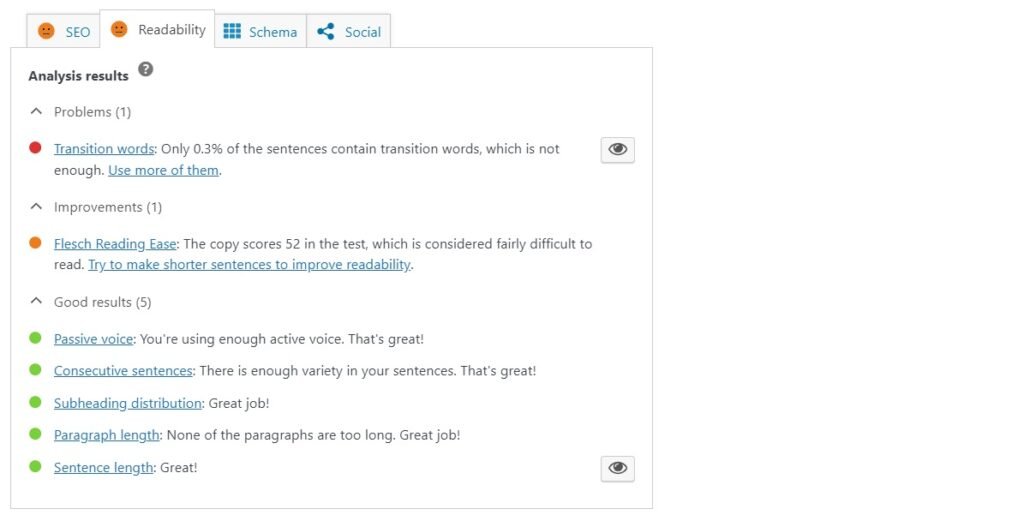Collapse the Problems (1) section

pyautogui.click(x=36, y=111)
